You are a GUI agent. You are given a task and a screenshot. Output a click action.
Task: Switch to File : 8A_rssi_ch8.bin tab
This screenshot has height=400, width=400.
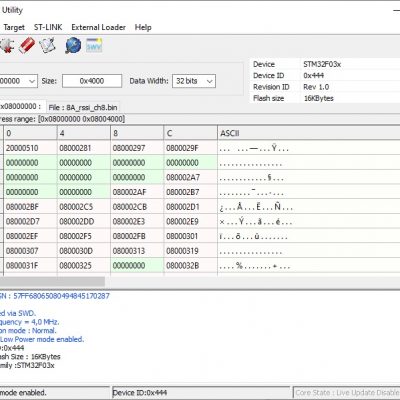click(x=83, y=107)
